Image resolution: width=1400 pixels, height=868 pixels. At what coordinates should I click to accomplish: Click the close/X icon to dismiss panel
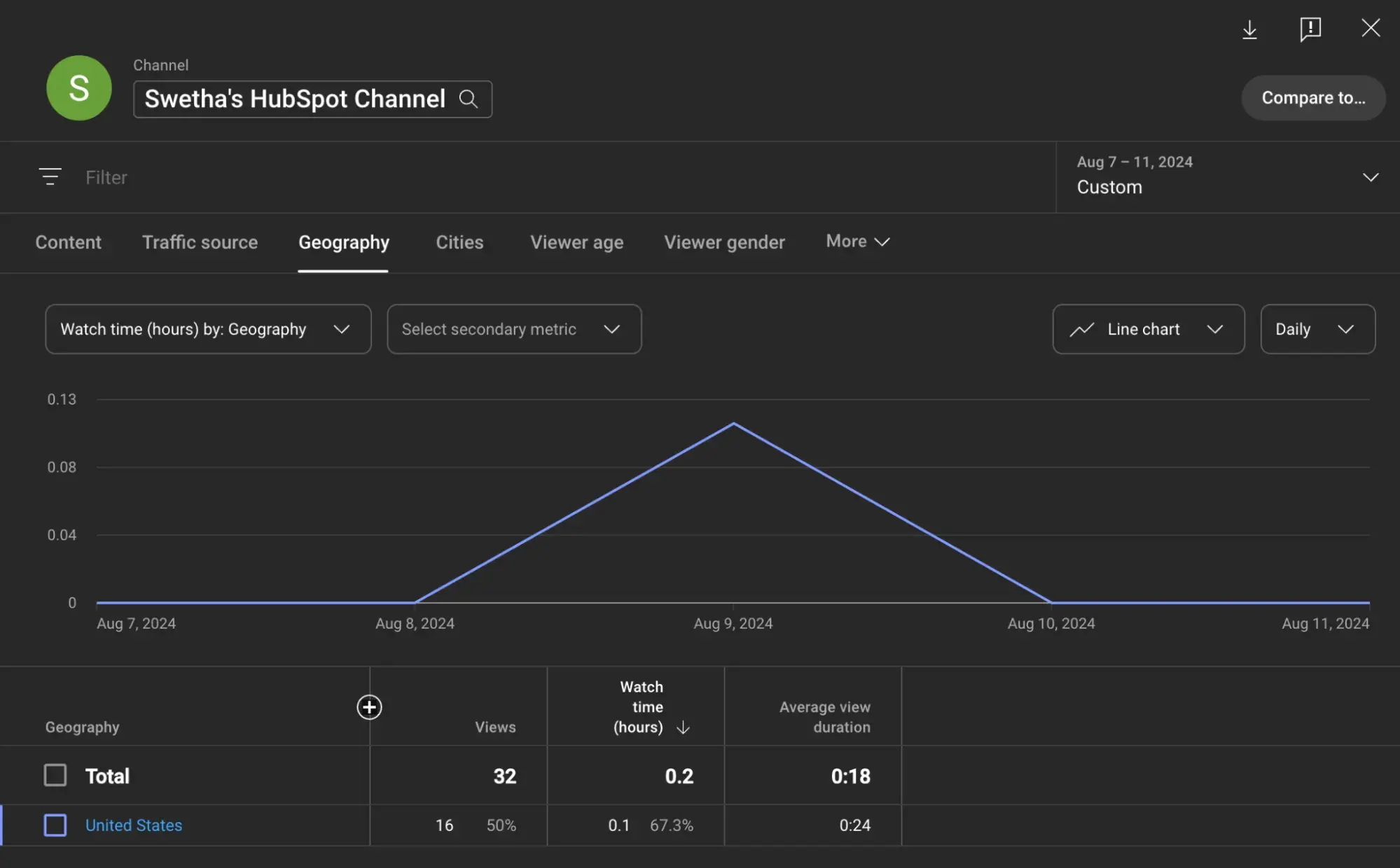pyautogui.click(x=1370, y=27)
